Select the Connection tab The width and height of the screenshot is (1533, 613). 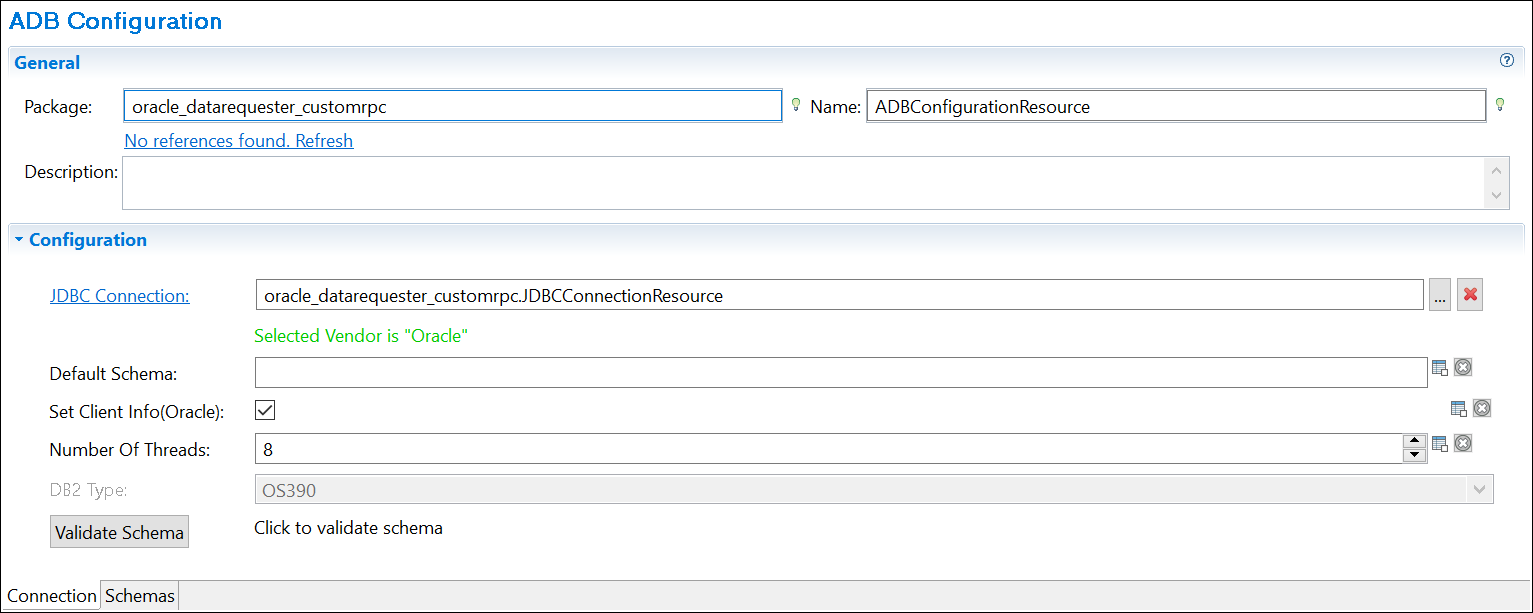point(52,596)
